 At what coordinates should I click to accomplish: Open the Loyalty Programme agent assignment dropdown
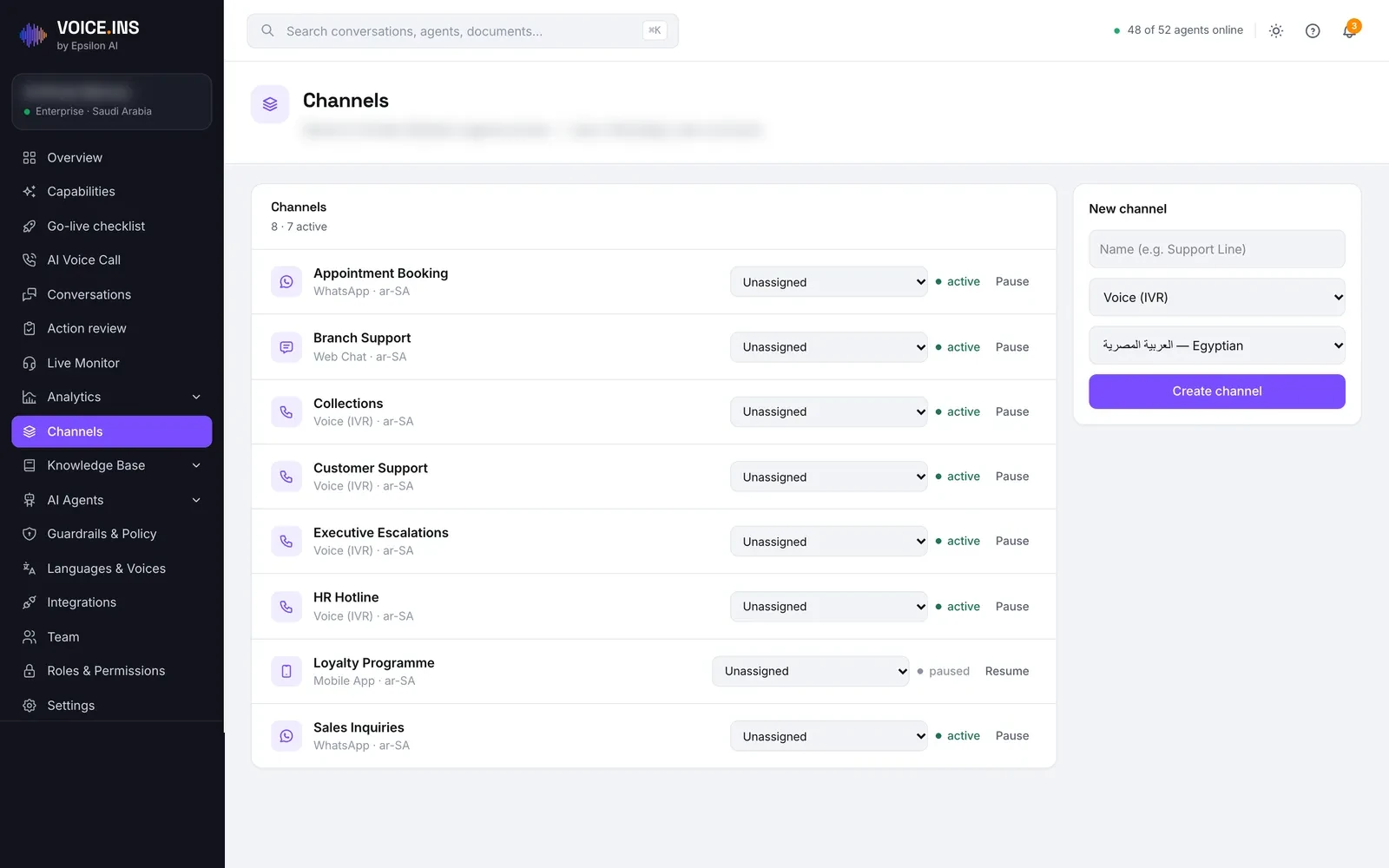coord(811,671)
